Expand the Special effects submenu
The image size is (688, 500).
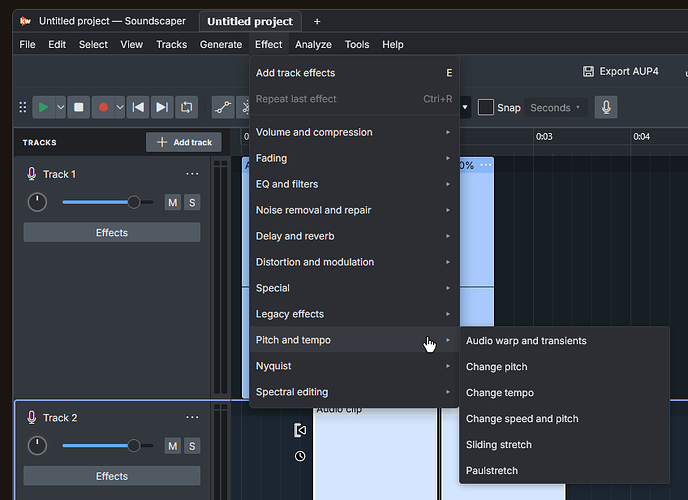tap(354, 288)
